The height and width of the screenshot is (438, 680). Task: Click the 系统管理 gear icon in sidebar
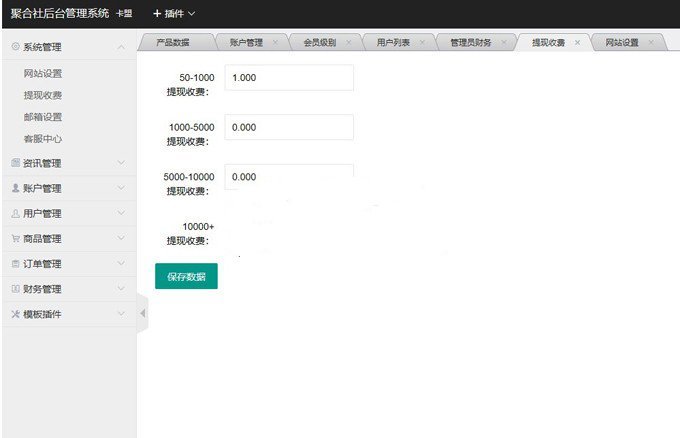coord(15,47)
